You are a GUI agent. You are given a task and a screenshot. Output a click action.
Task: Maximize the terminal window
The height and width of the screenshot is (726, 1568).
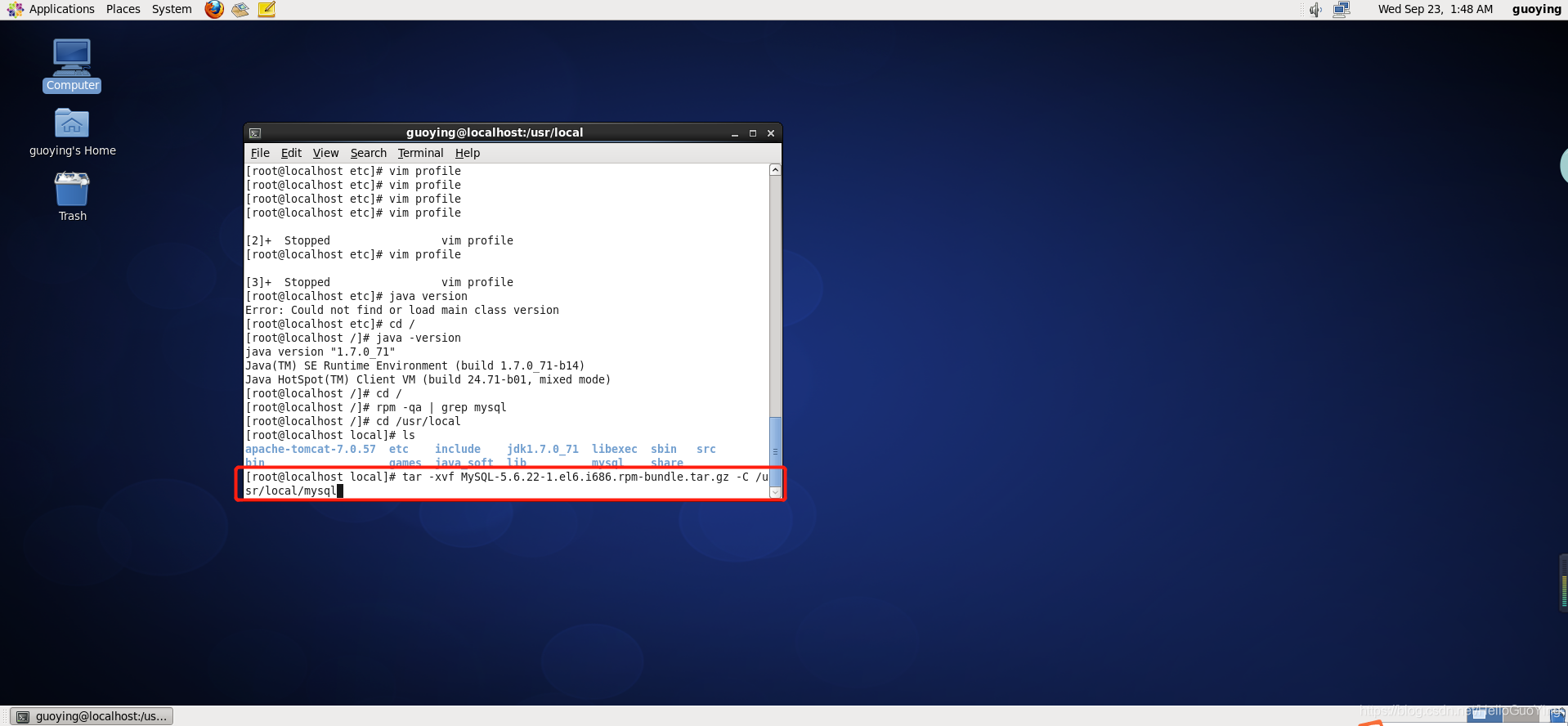(x=753, y=133)
